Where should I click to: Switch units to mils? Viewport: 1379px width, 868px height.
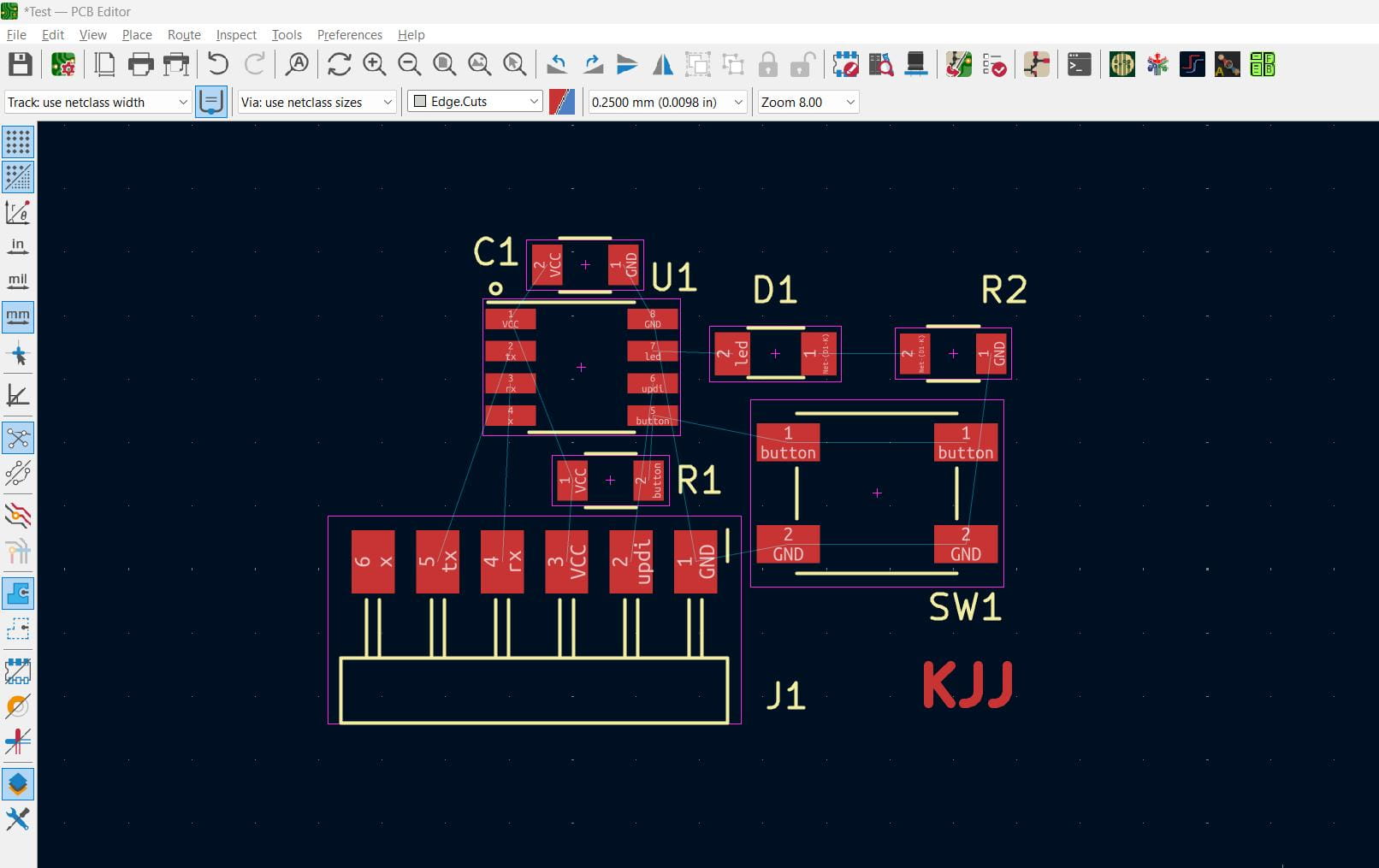pos(17,281)
